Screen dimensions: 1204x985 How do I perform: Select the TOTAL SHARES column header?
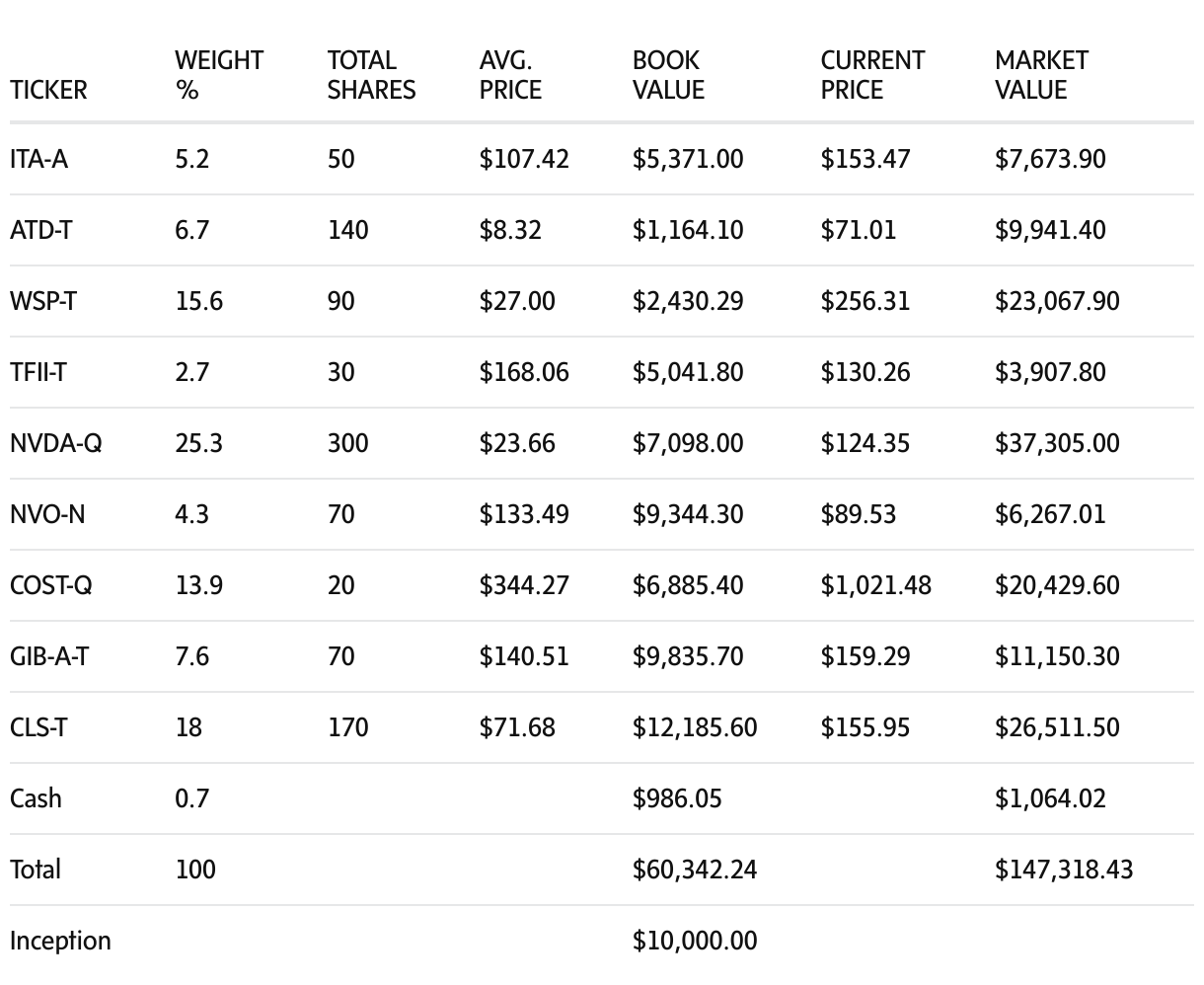point(371,75)
